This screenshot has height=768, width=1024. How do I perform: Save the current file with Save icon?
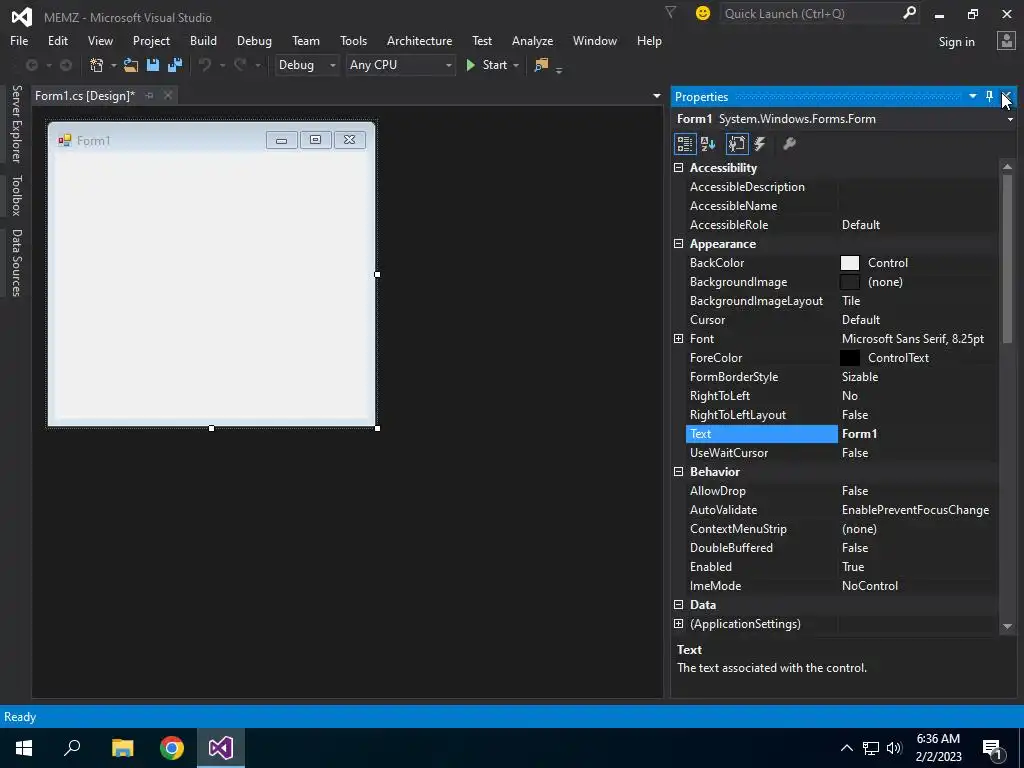pos(153,65)
